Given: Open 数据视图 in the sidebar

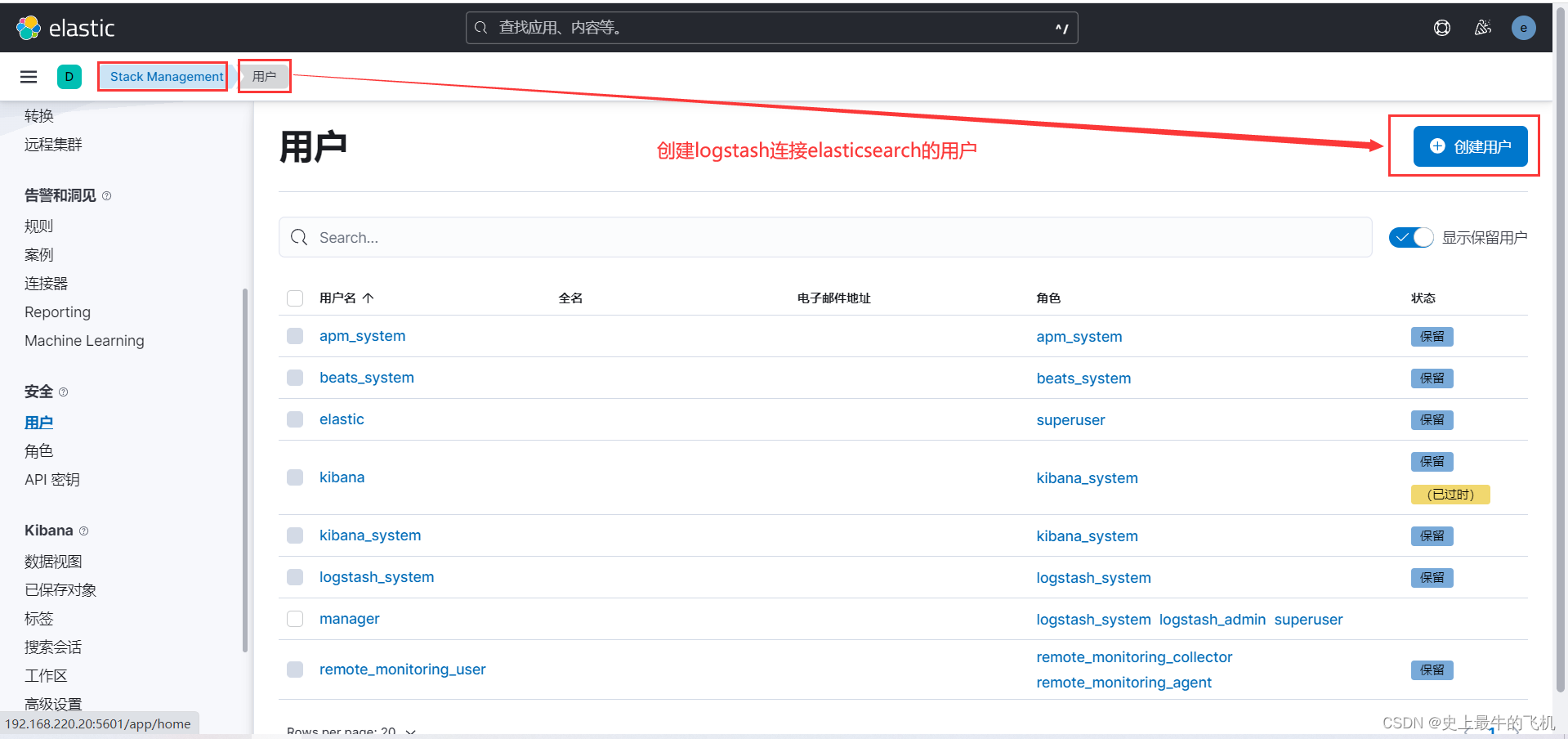Looking at the screenshot, I should tap(53, 562).
